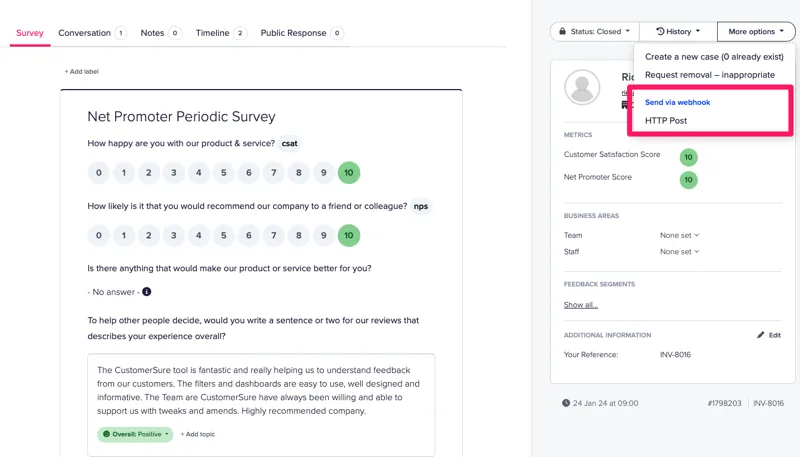Expand the Team None set dropdown
This screenshot has height=457, width=800.
click(680, 236)
